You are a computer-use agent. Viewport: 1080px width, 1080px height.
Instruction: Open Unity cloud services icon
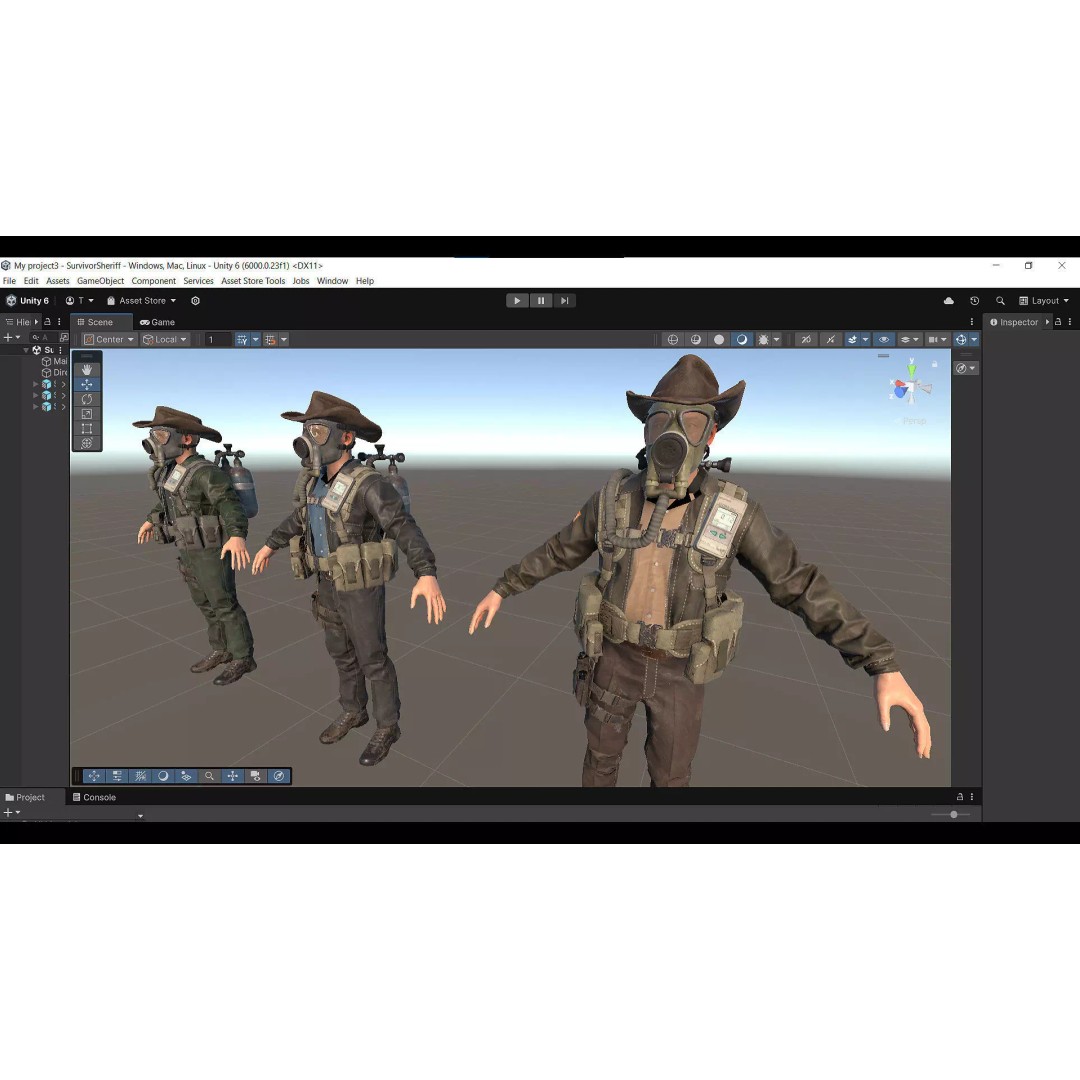(948, 300)
